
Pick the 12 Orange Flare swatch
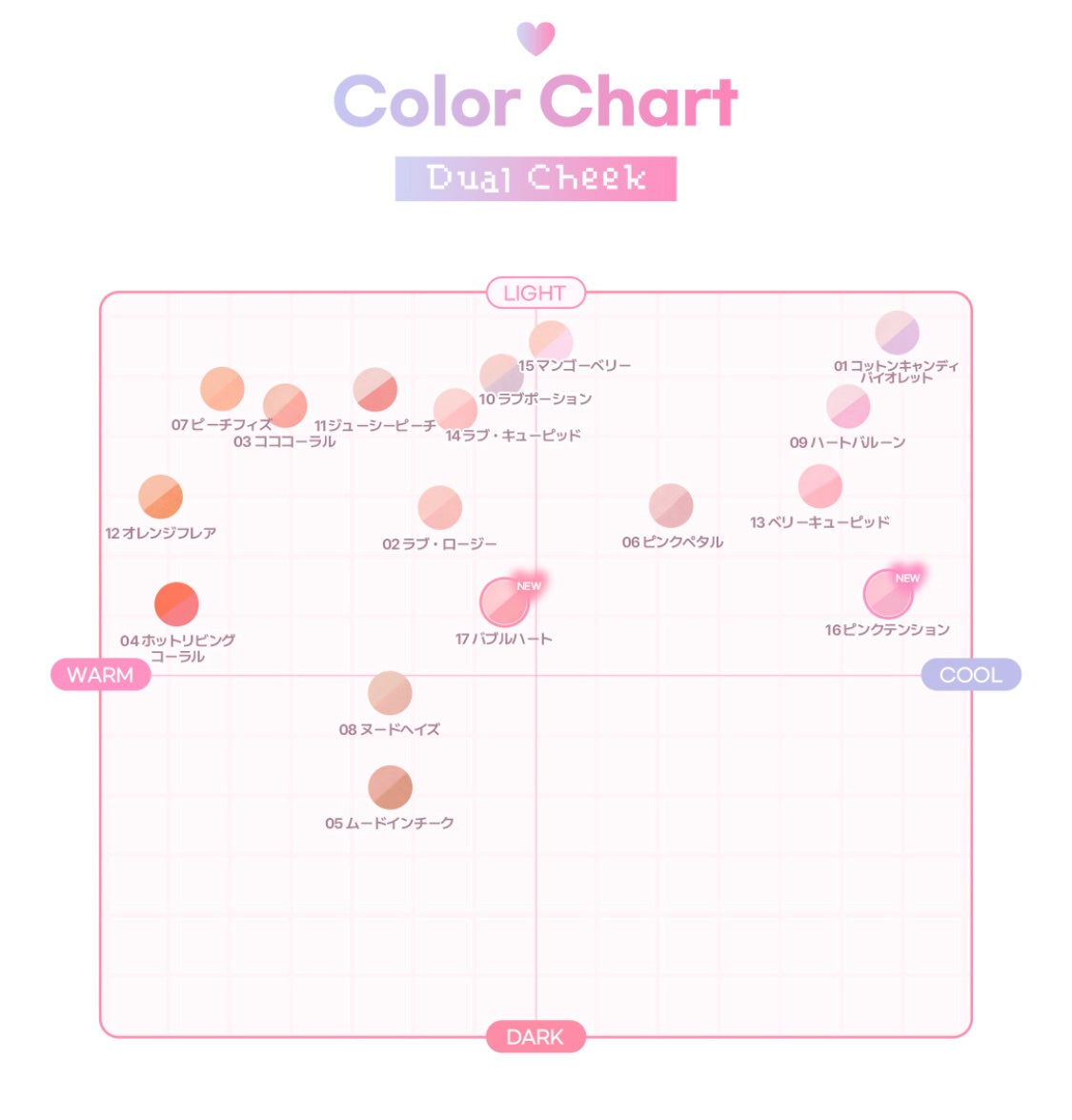pos(160,497)
